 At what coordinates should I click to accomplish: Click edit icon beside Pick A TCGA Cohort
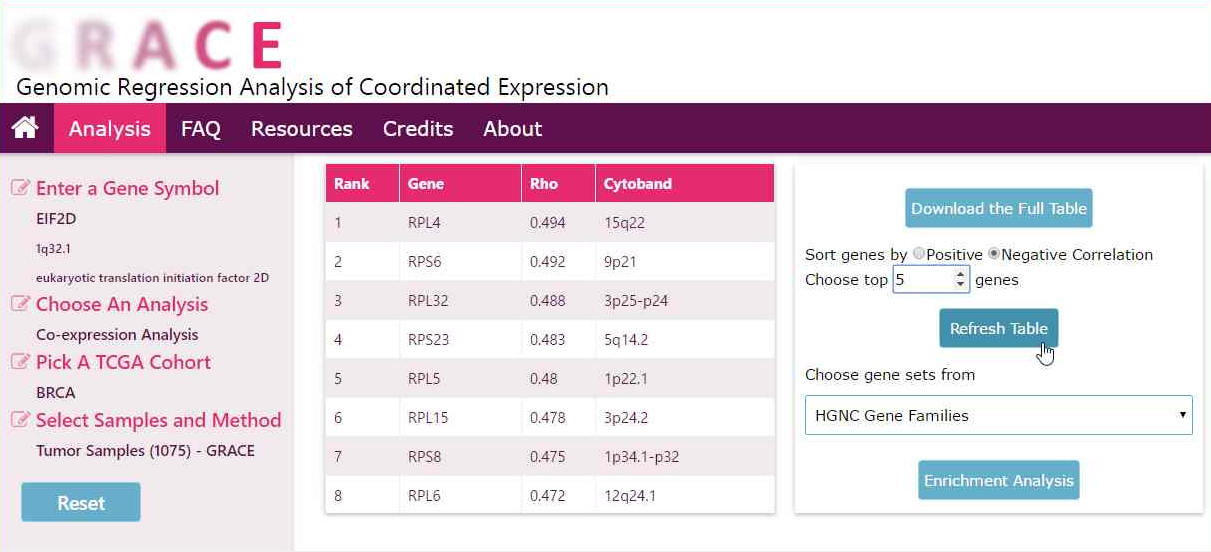20,362
